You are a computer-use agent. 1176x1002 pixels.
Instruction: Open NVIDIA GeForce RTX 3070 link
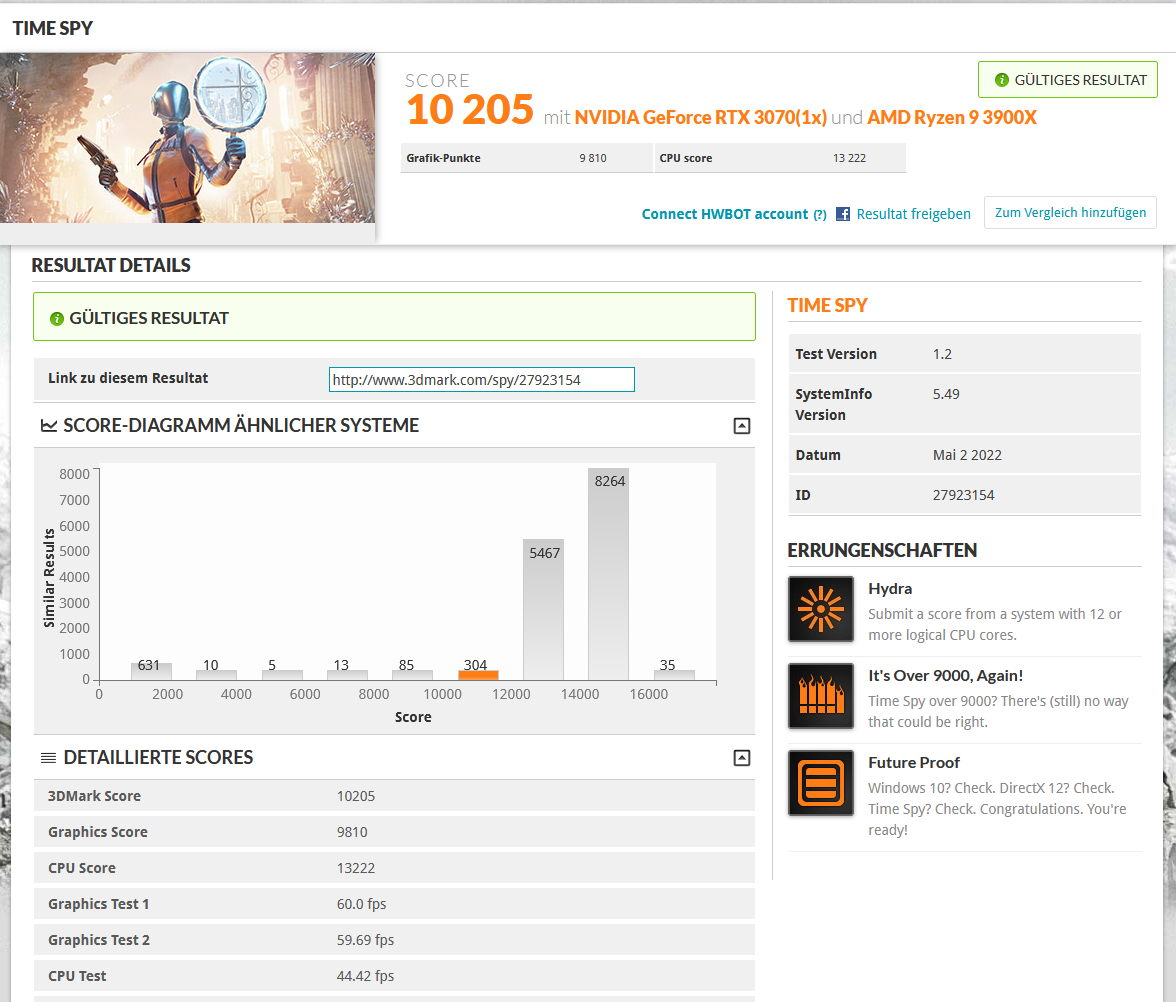tap(700, 118)
